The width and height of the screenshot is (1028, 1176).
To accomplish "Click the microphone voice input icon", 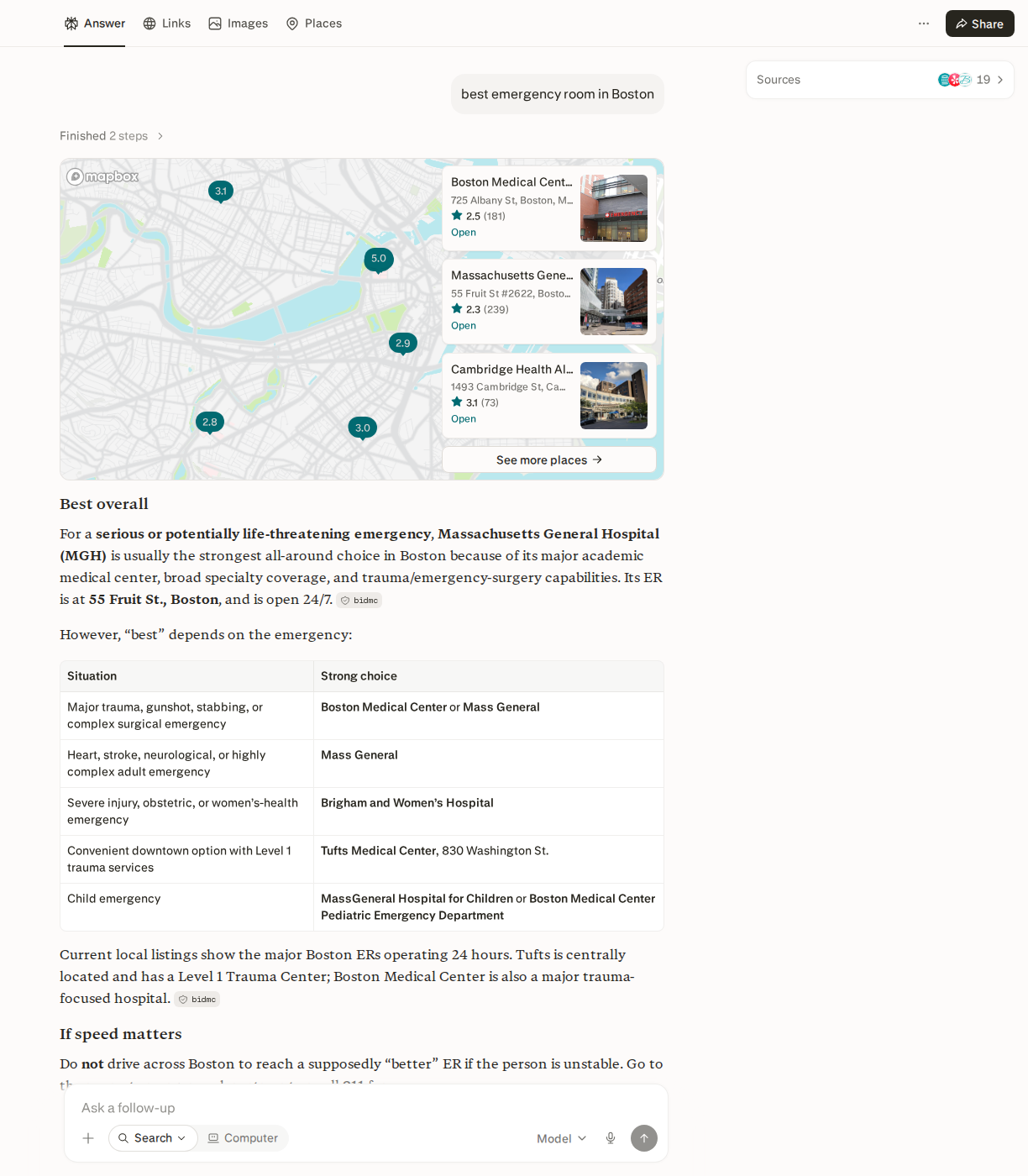I will click(x=611, y=1138).
